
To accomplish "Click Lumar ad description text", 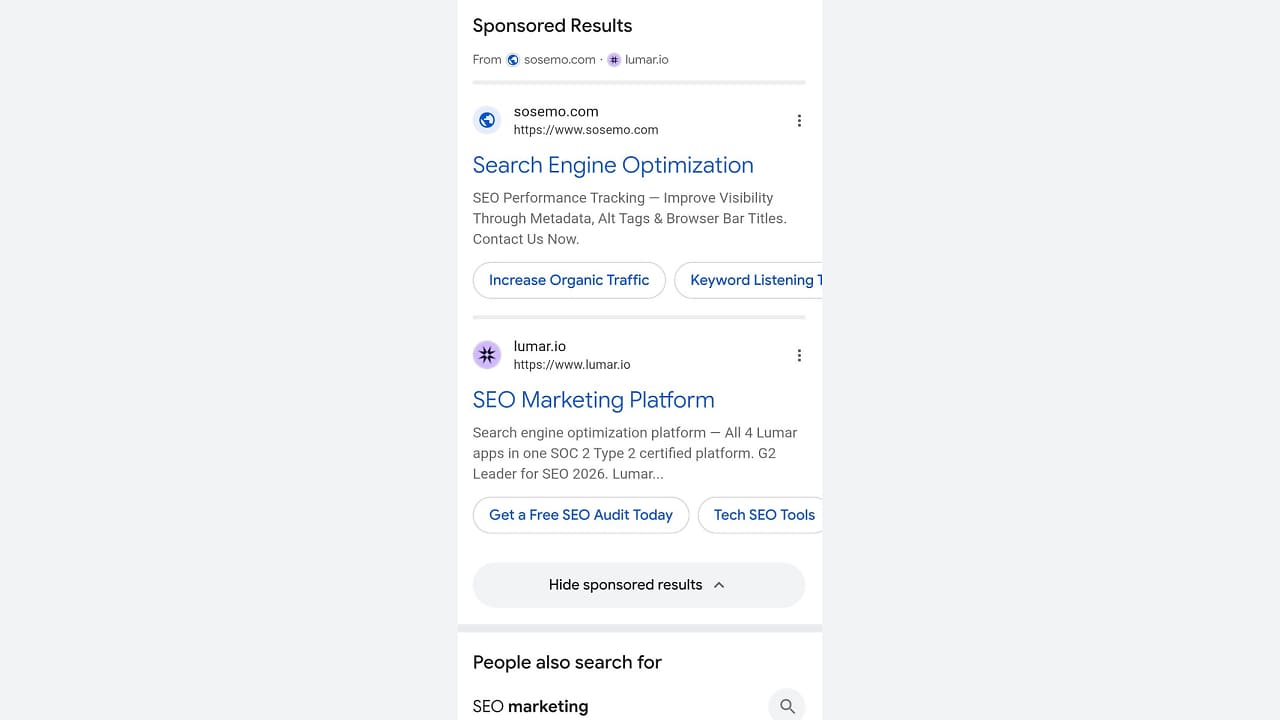I will point(636,453).
